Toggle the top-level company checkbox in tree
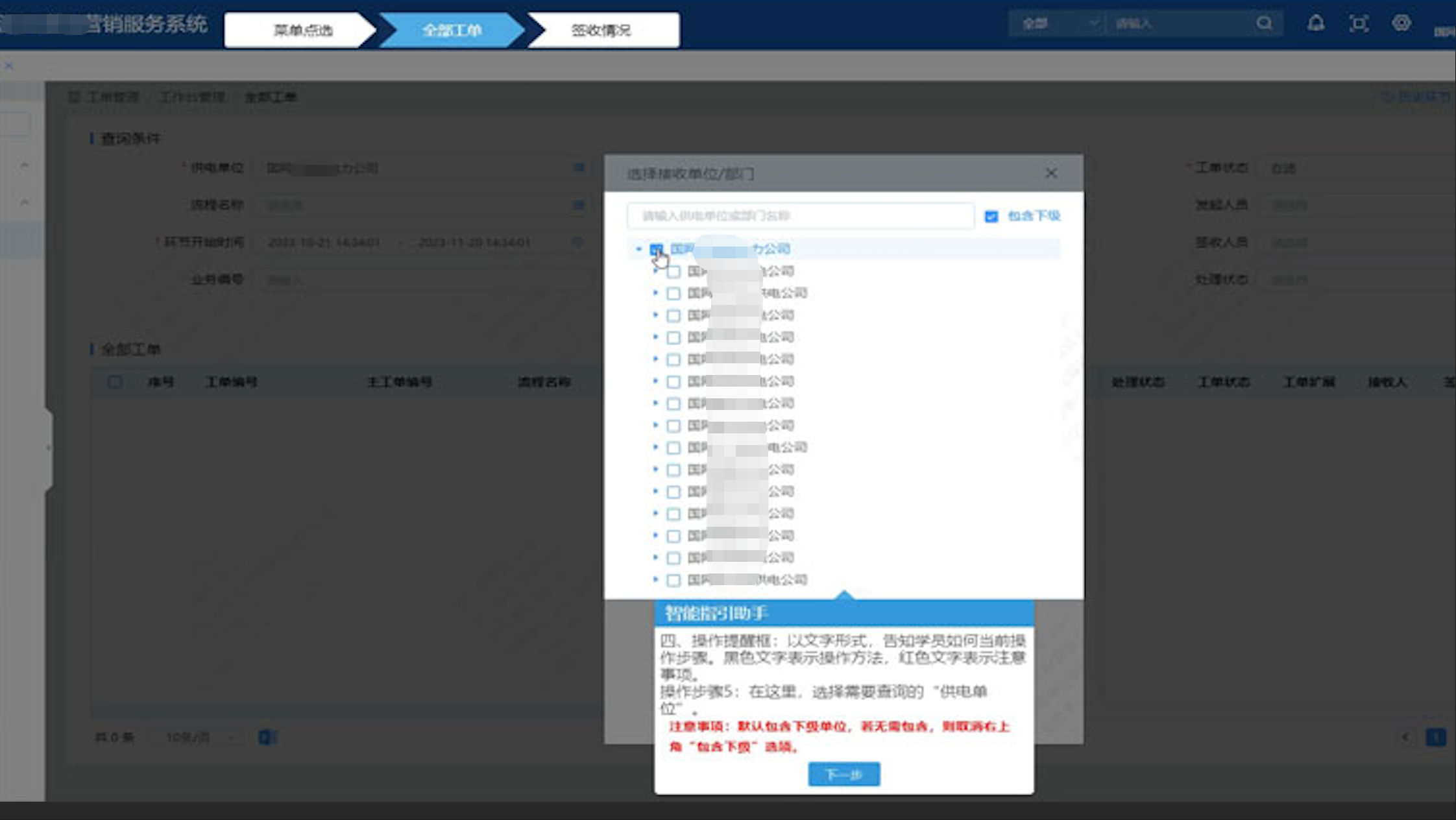This screenshot has width=1456, height=820. pyautogui.click(x=656, y=249)
